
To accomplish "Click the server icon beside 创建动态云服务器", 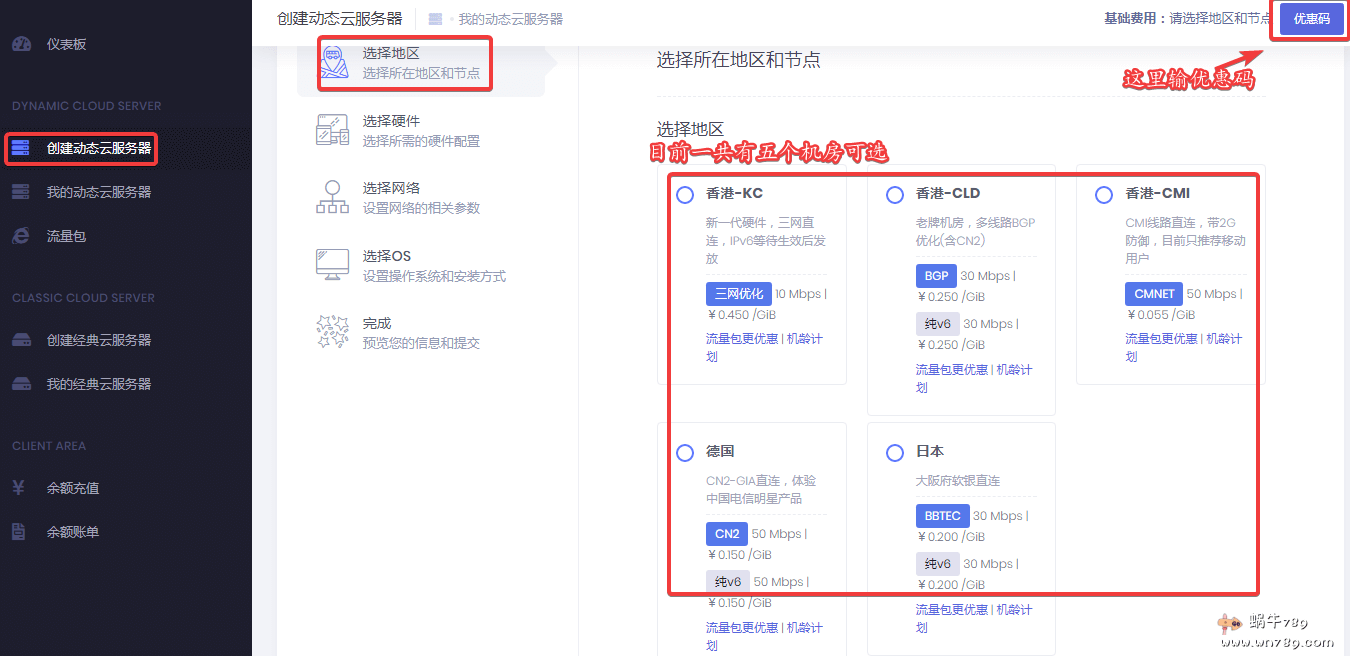I will click(21, 149).
